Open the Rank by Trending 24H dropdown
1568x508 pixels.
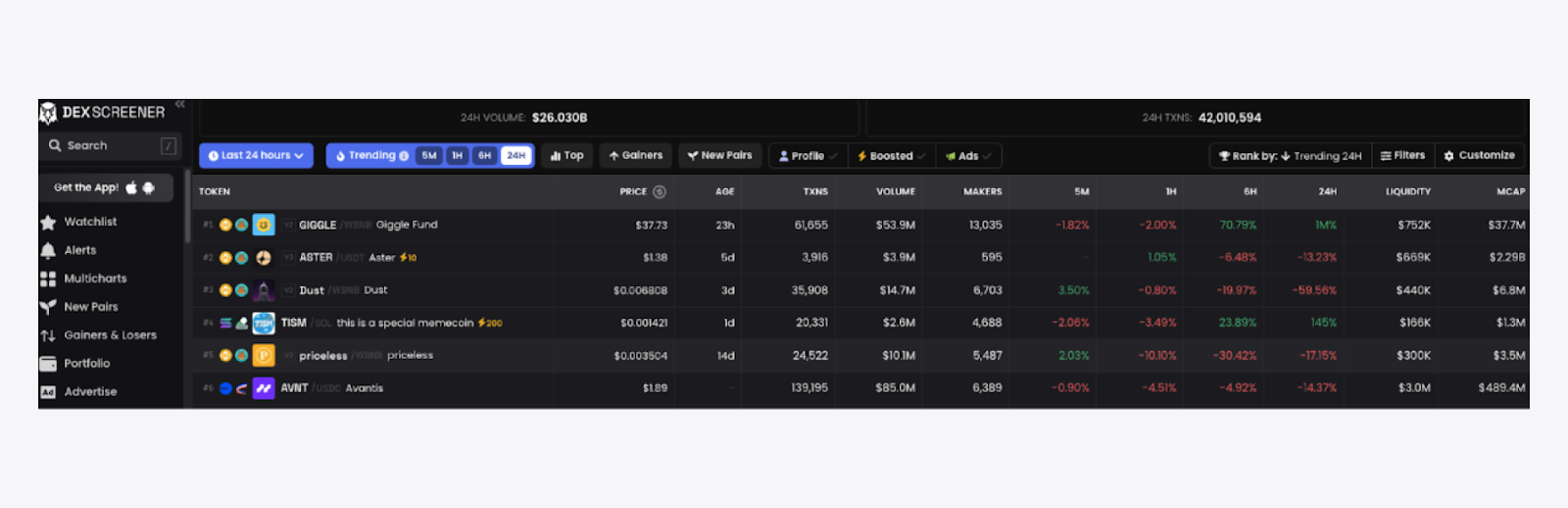1290,156
